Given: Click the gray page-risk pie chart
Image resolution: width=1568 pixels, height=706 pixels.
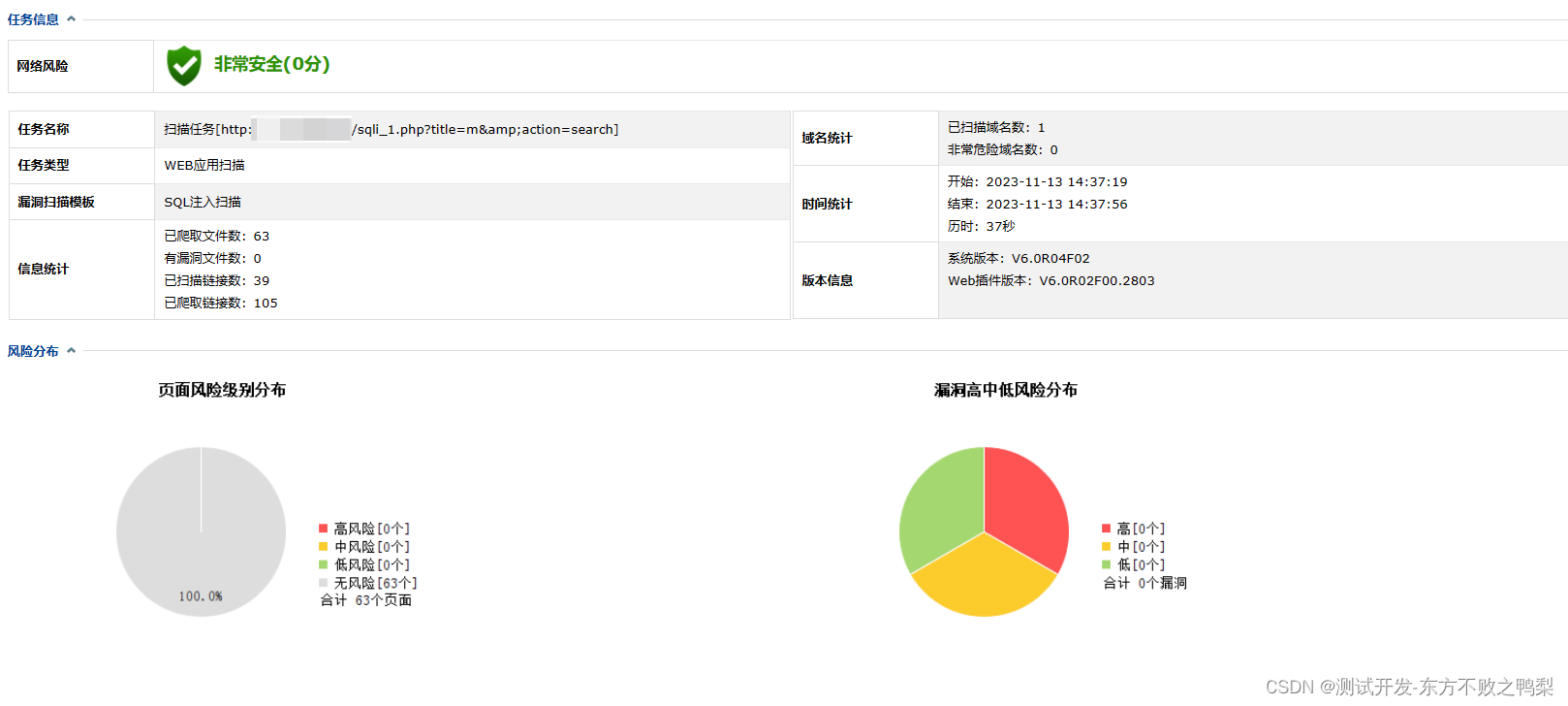Looking at the screenshot, I should point(201,531).
